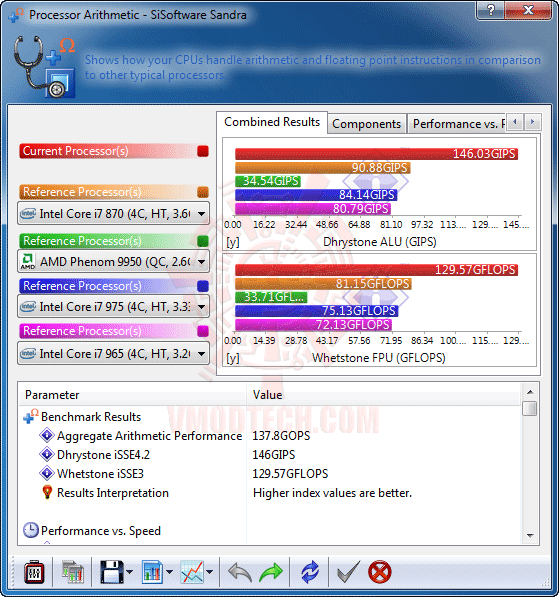Open the AMD Phenom 9950 dropdown
Image resolution: width=559 pixels, height=597 pixels.
point(113,262)
